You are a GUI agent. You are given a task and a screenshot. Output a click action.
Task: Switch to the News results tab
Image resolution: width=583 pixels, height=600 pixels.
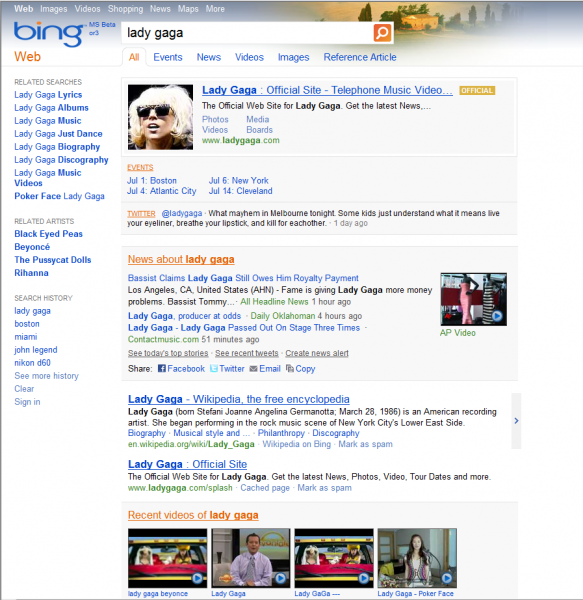pos(208,57)
